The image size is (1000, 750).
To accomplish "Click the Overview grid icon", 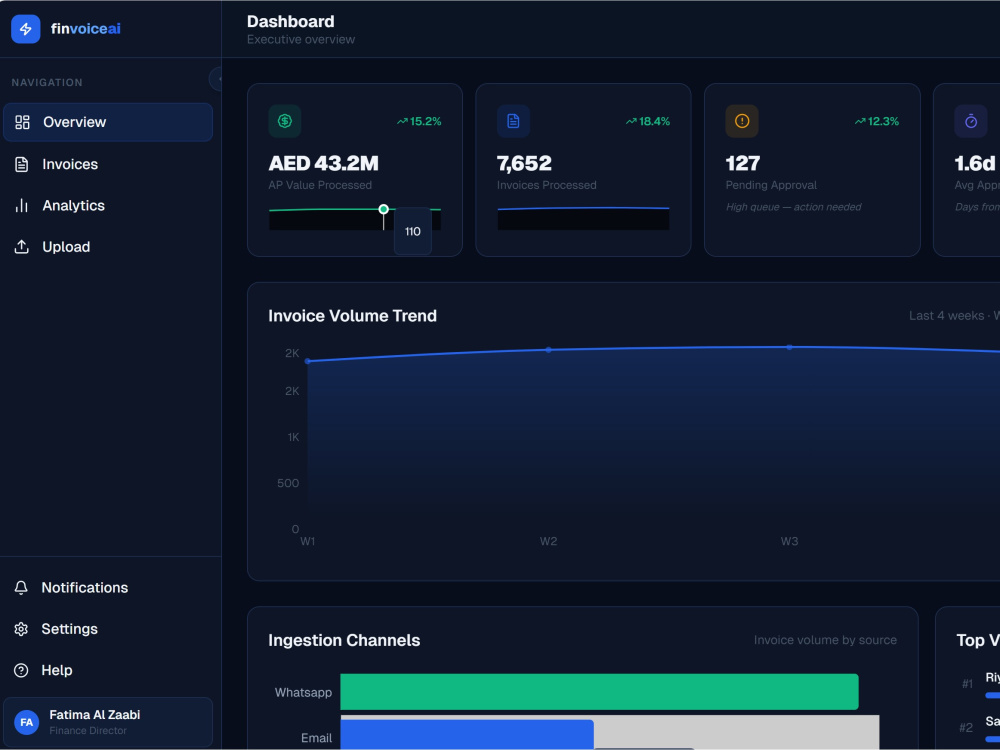I will click(22, 122).
